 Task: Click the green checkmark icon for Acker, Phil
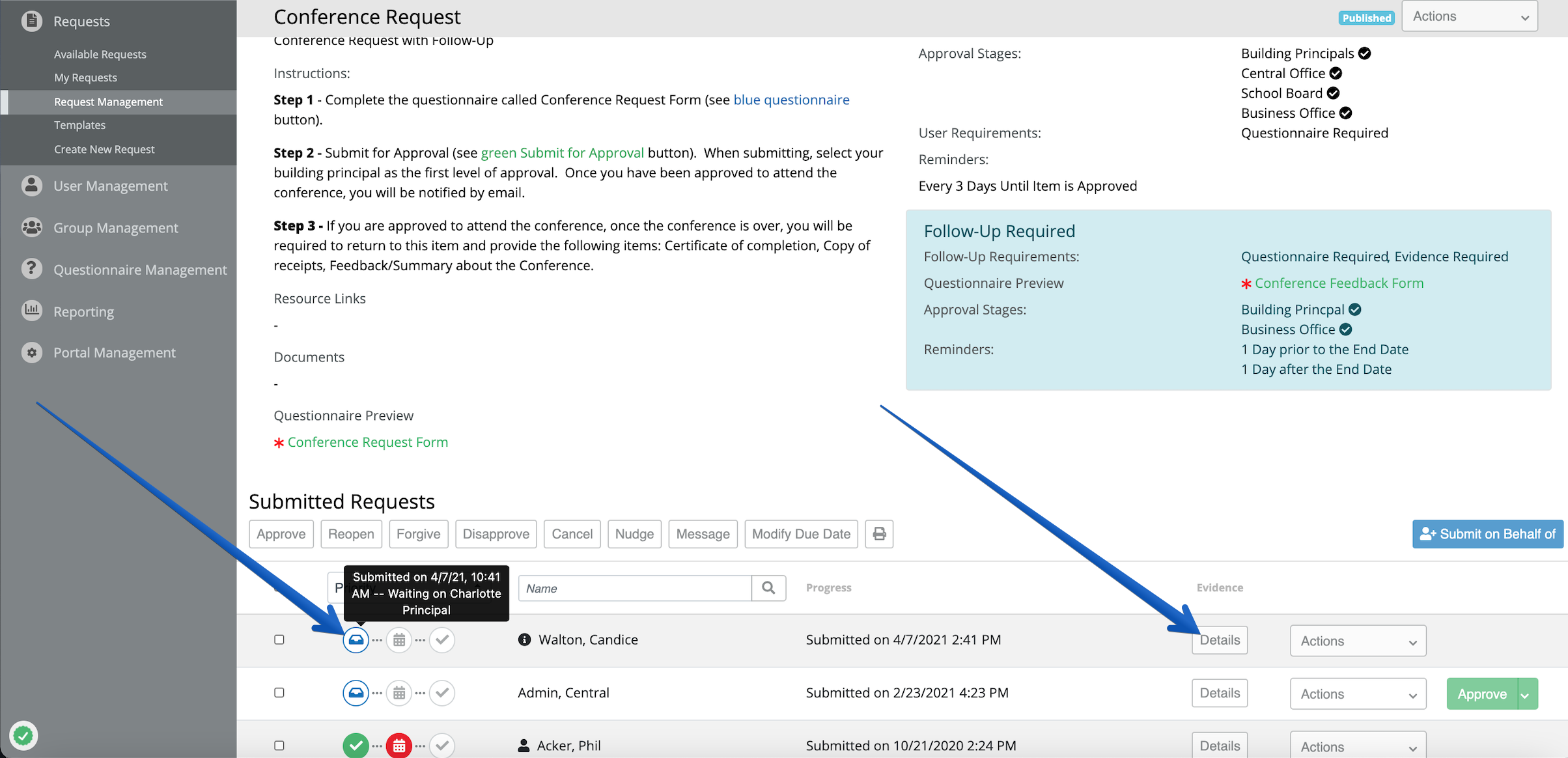click(x=356, y=746)
